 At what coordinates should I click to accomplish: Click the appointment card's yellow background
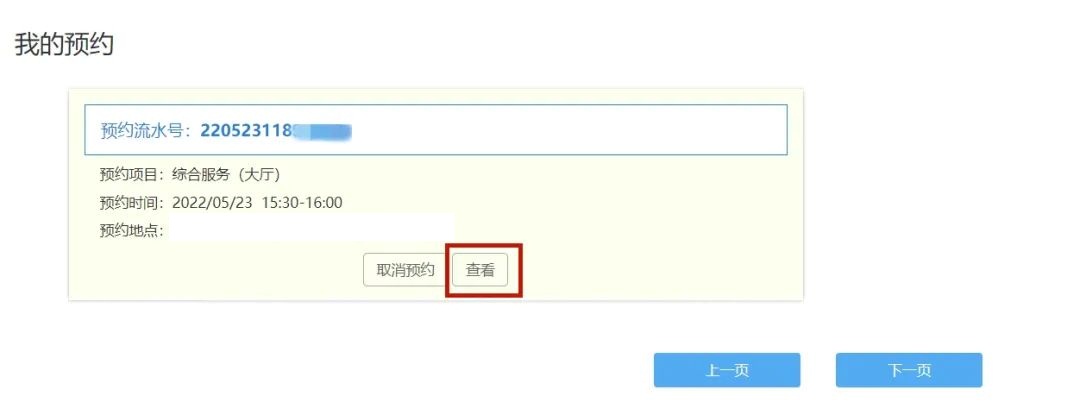654,227
